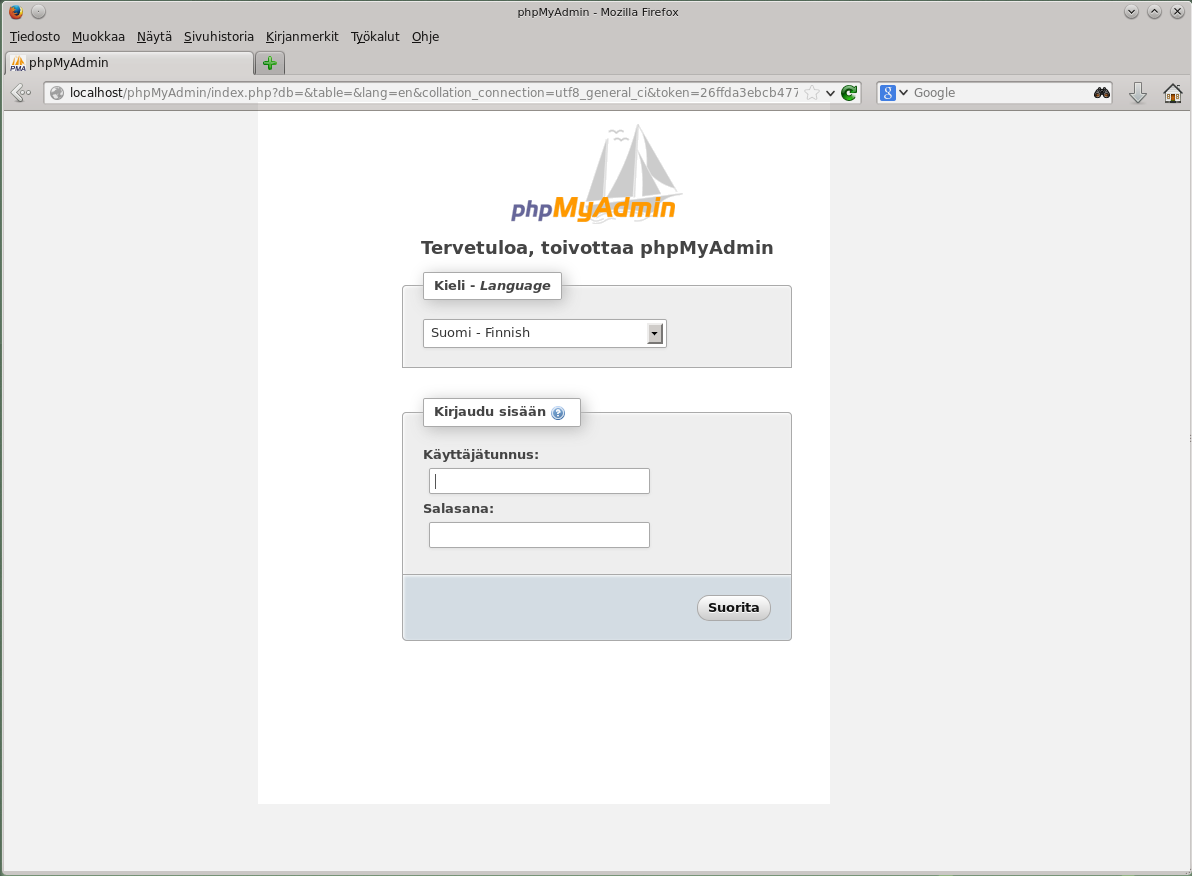The height and width of the screenshot is (876, 1192).
Task: Click the Salasana: label
Action: click(x=458, y=509)
